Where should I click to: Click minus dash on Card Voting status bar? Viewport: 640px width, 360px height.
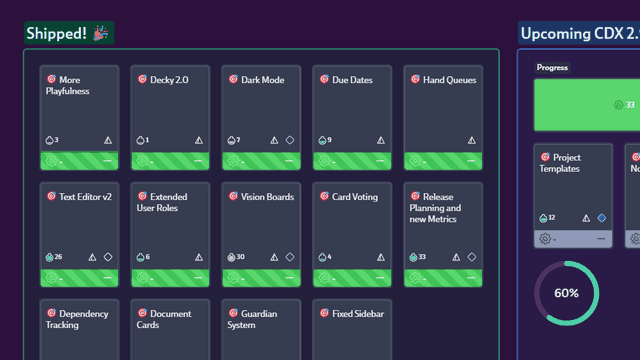(380, 278)
